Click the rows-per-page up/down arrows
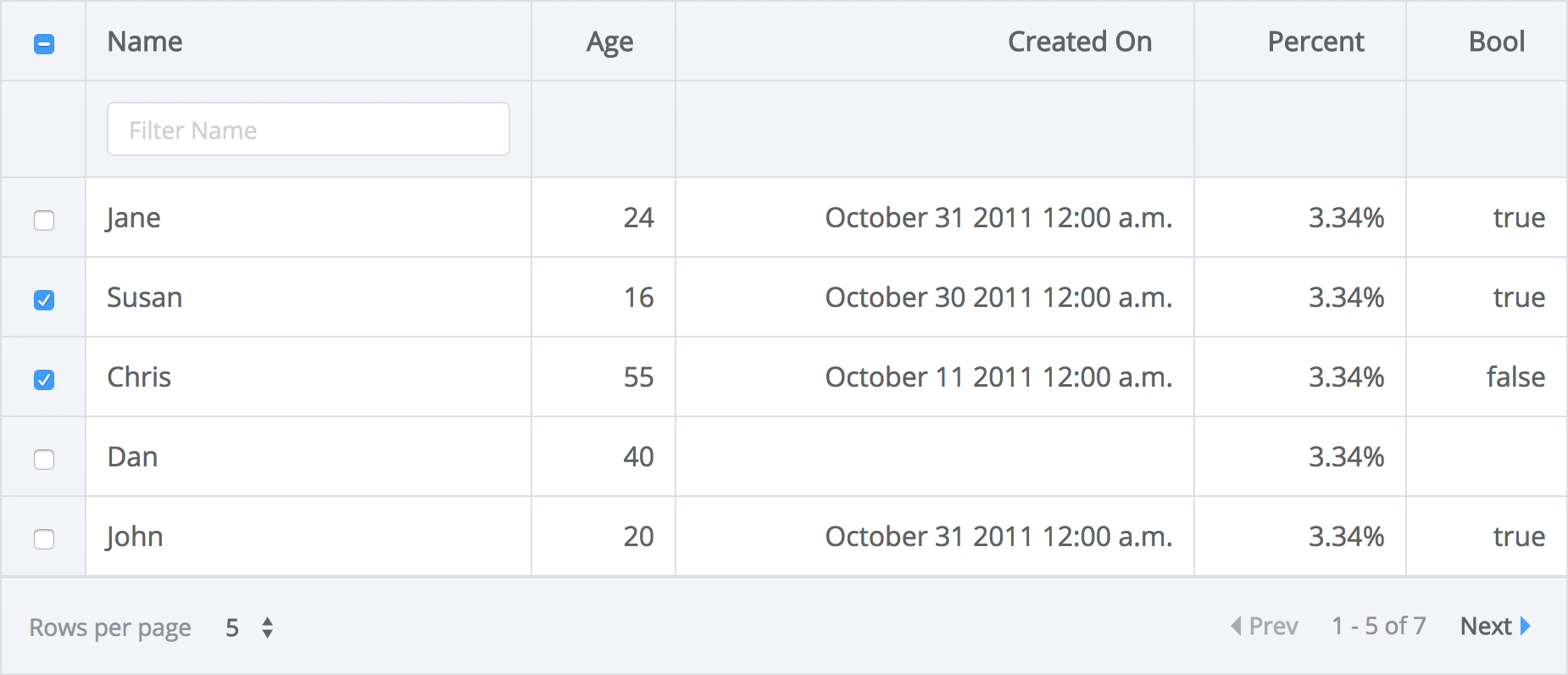 268,628
